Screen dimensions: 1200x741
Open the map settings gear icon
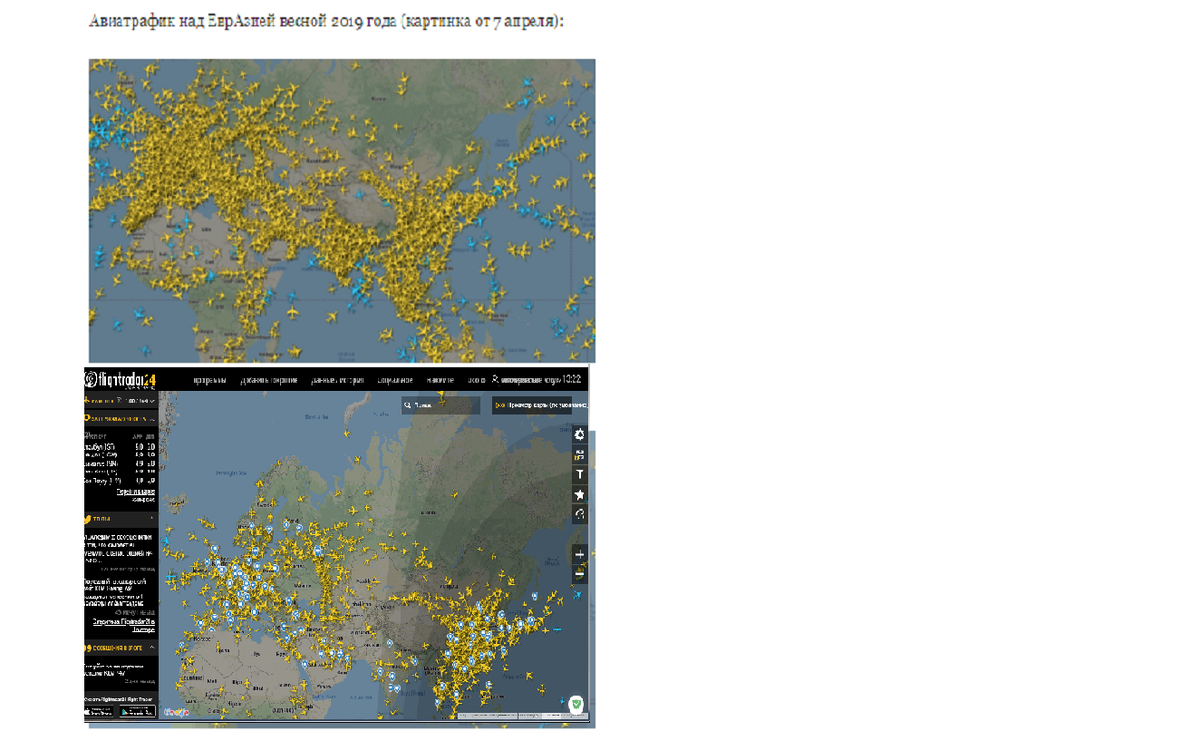tap(579, 435)
